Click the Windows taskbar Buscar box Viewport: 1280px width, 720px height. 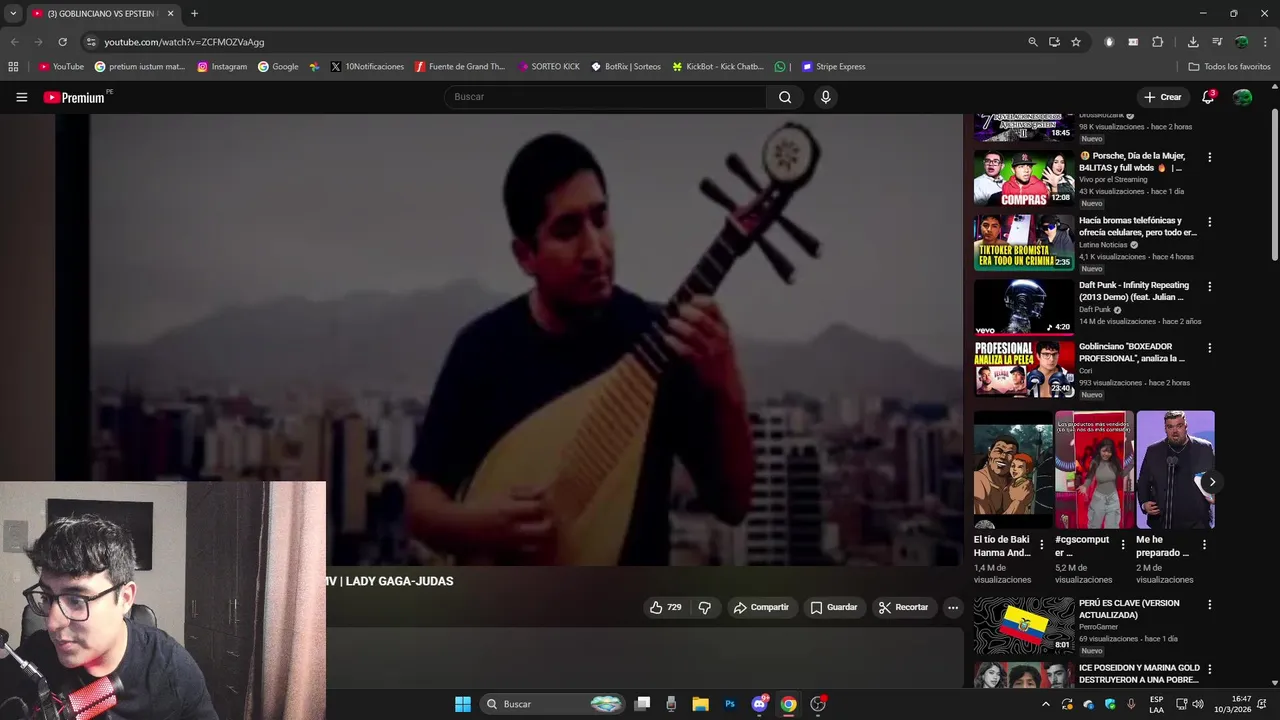553,704
